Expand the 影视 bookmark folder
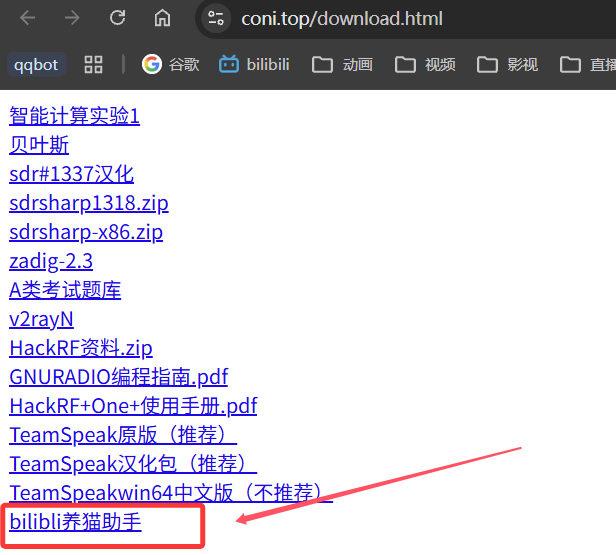616x555 pixels. [x=507, y=65]
